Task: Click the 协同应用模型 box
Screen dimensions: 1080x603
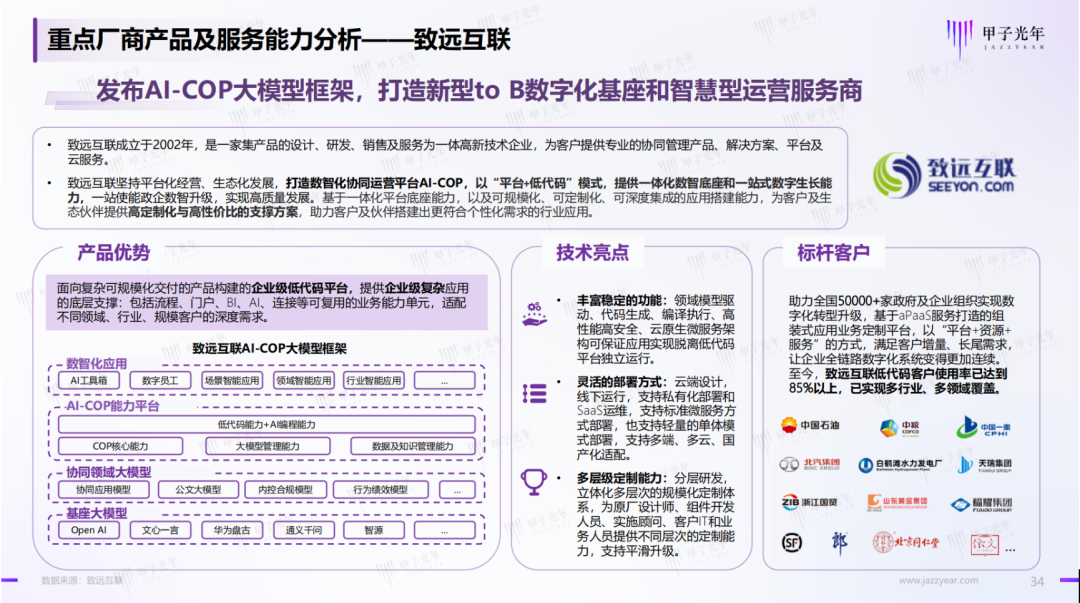Action: [103, 489]
